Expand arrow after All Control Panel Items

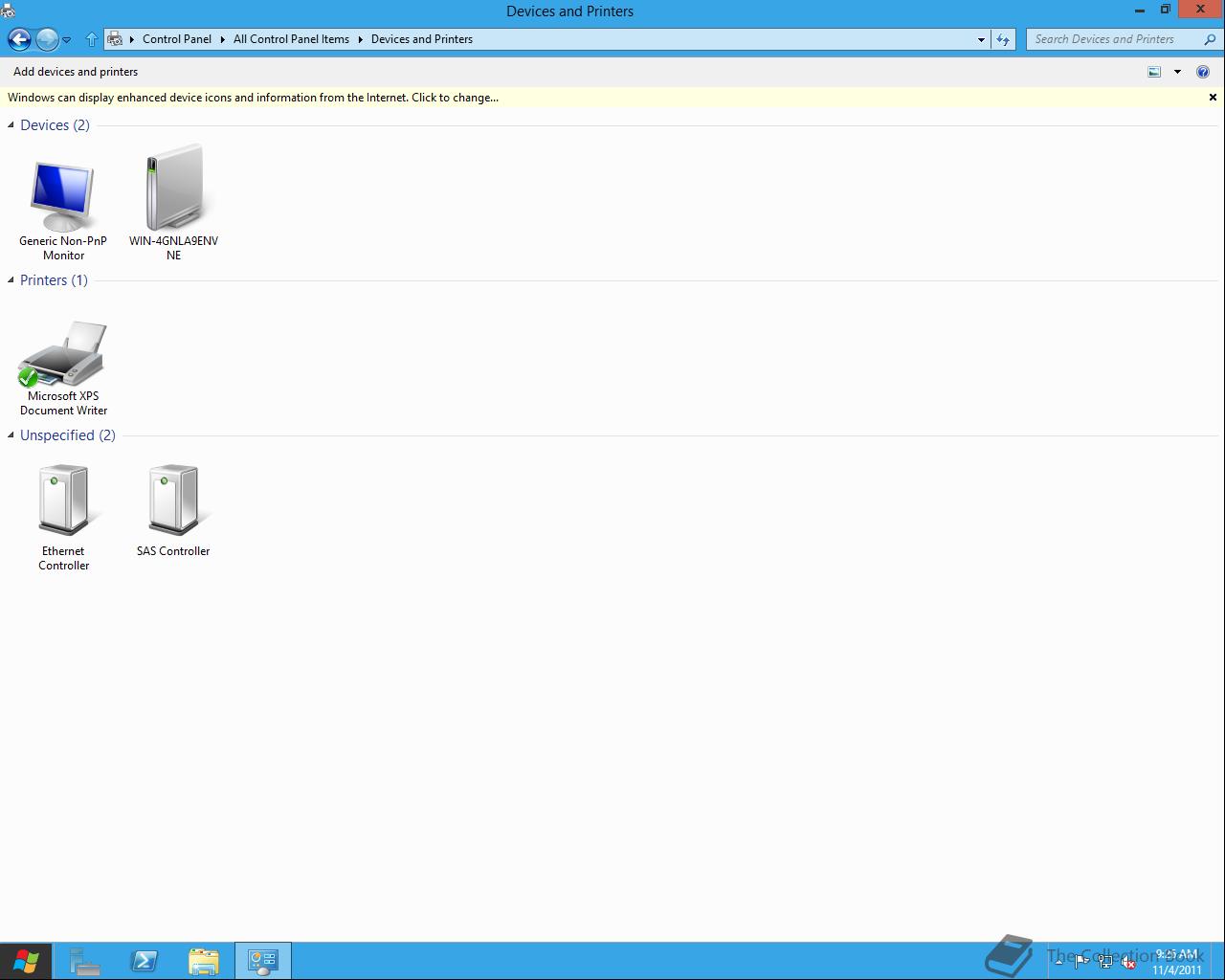[361, 39]
